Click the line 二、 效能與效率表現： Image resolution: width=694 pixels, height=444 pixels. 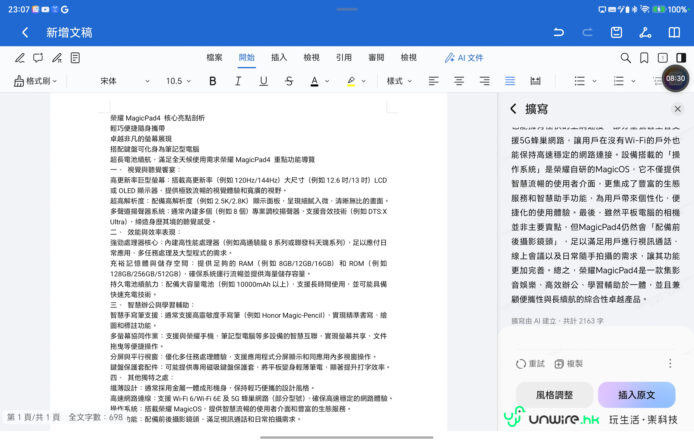click(146, 232)
